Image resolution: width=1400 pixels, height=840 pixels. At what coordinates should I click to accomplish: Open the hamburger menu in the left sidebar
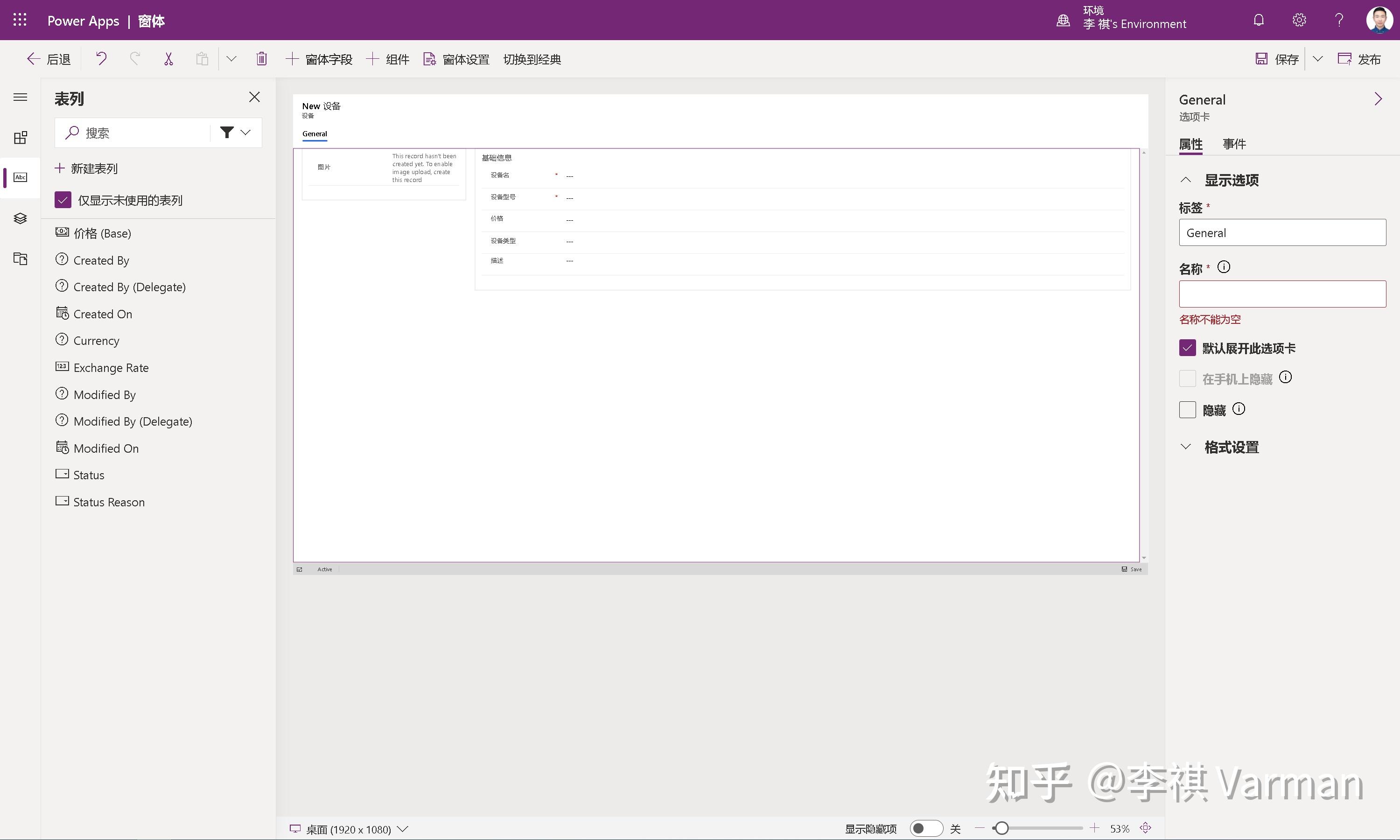click(x=20, y=97)
